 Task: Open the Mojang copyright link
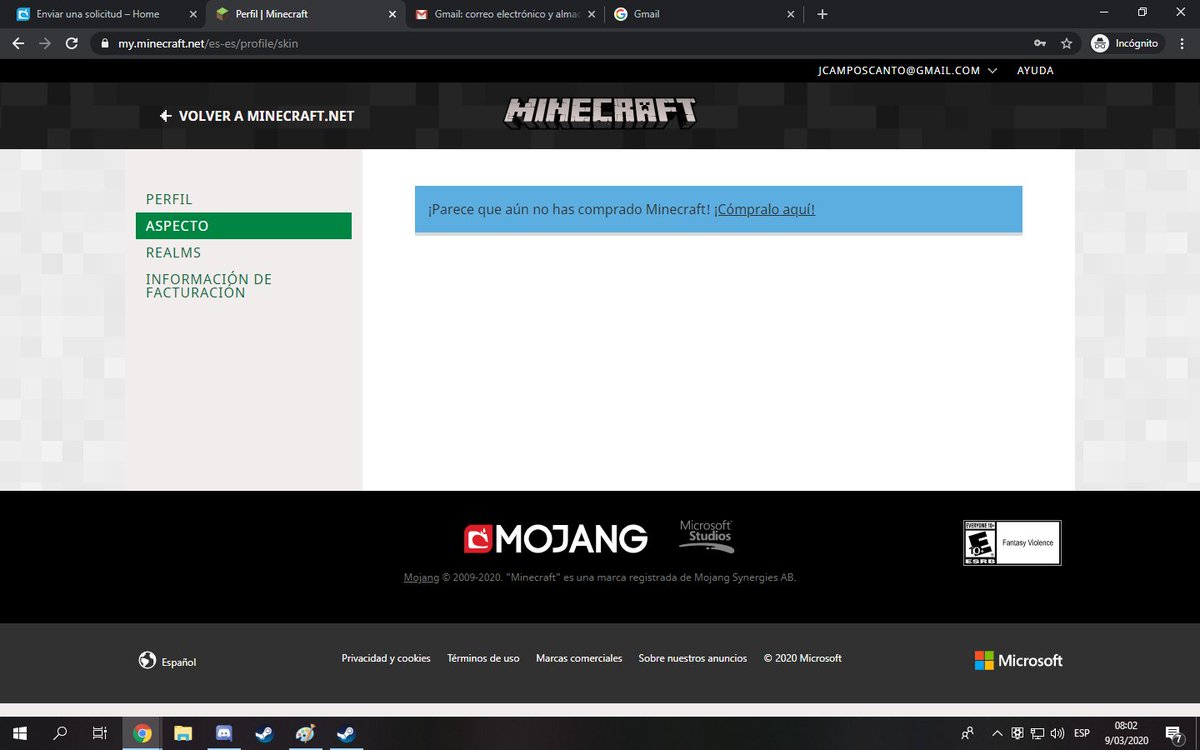(421, 577)
